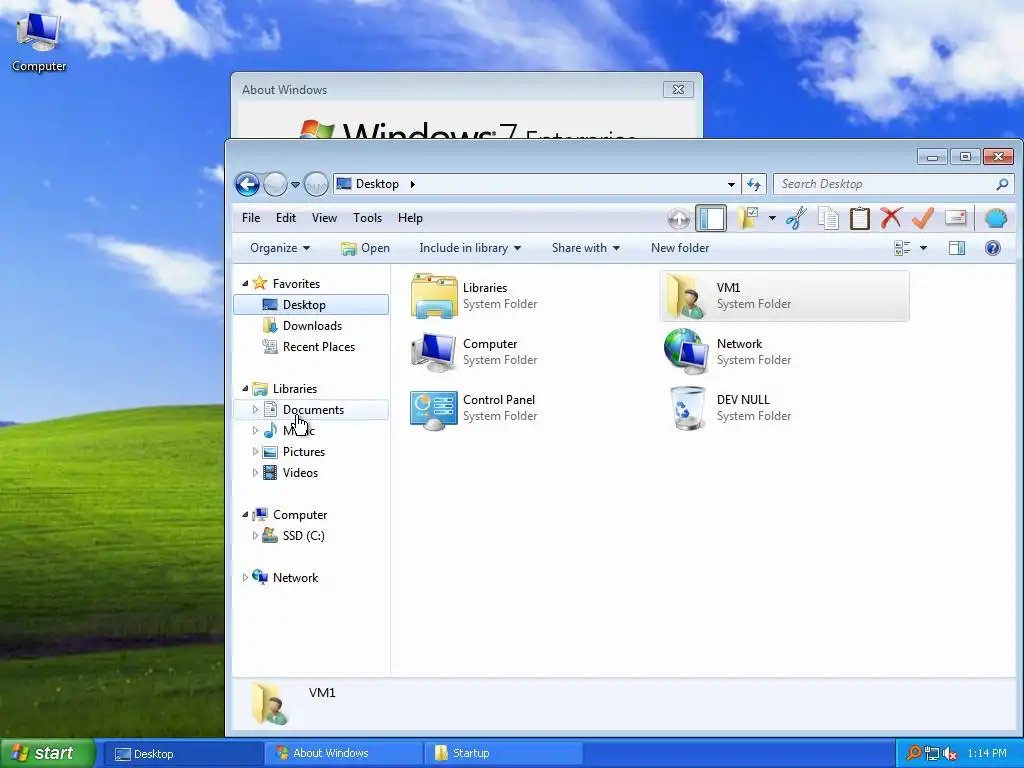Expand the Network tree node

(x=245, y=577)
